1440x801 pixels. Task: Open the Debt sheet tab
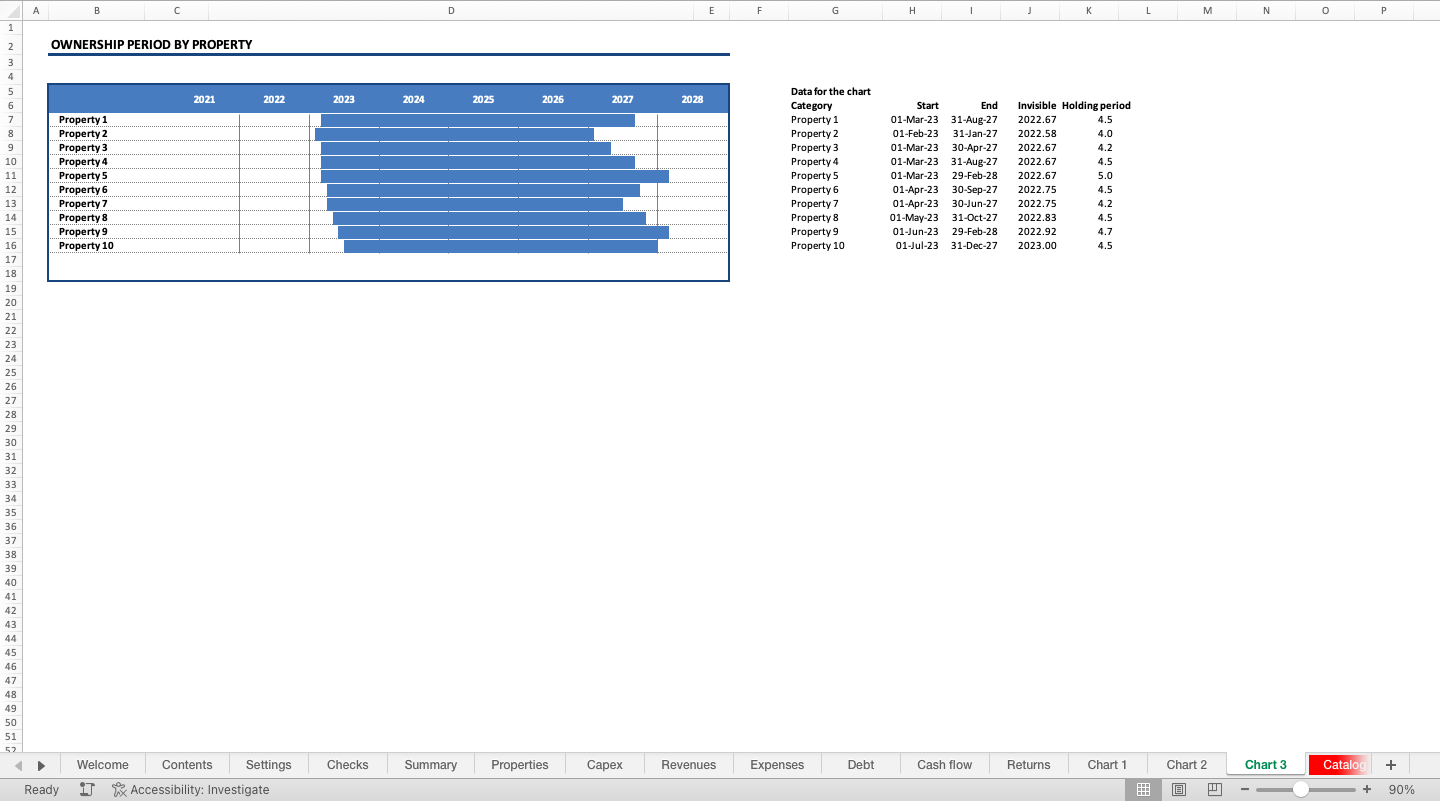pos(861,764)
